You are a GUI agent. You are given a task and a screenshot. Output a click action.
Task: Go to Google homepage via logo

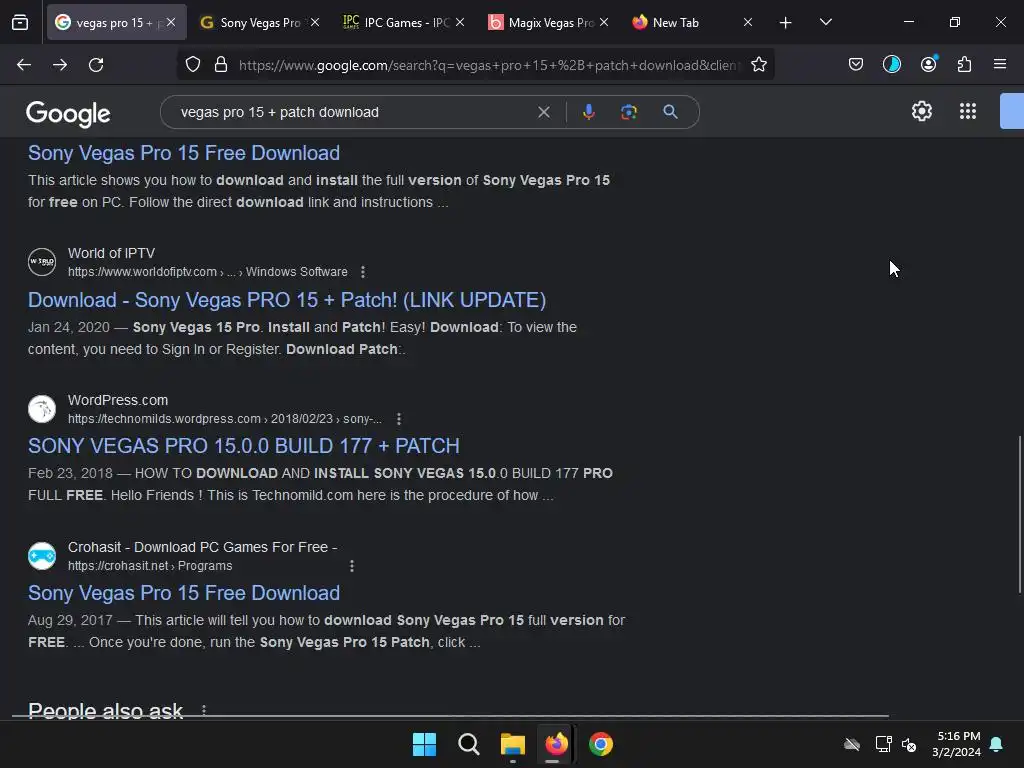(x=68, y=114)
